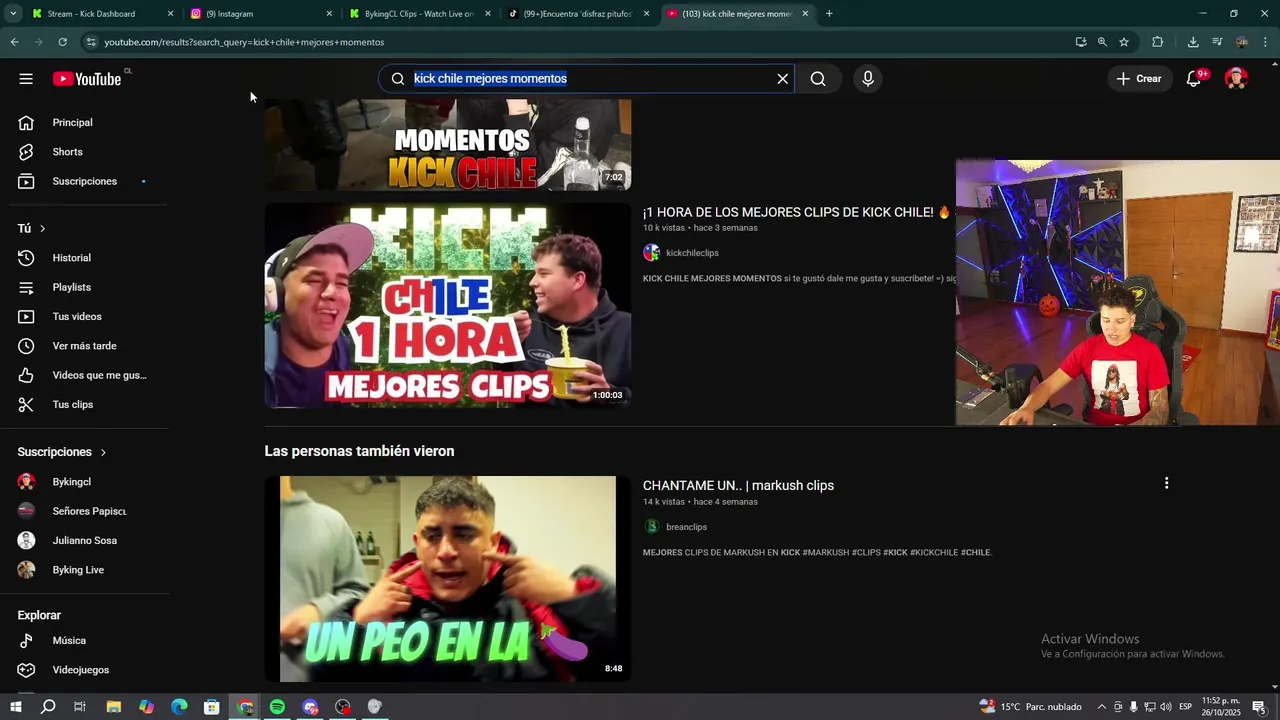Click the YouTube search input field

point(590,79)
